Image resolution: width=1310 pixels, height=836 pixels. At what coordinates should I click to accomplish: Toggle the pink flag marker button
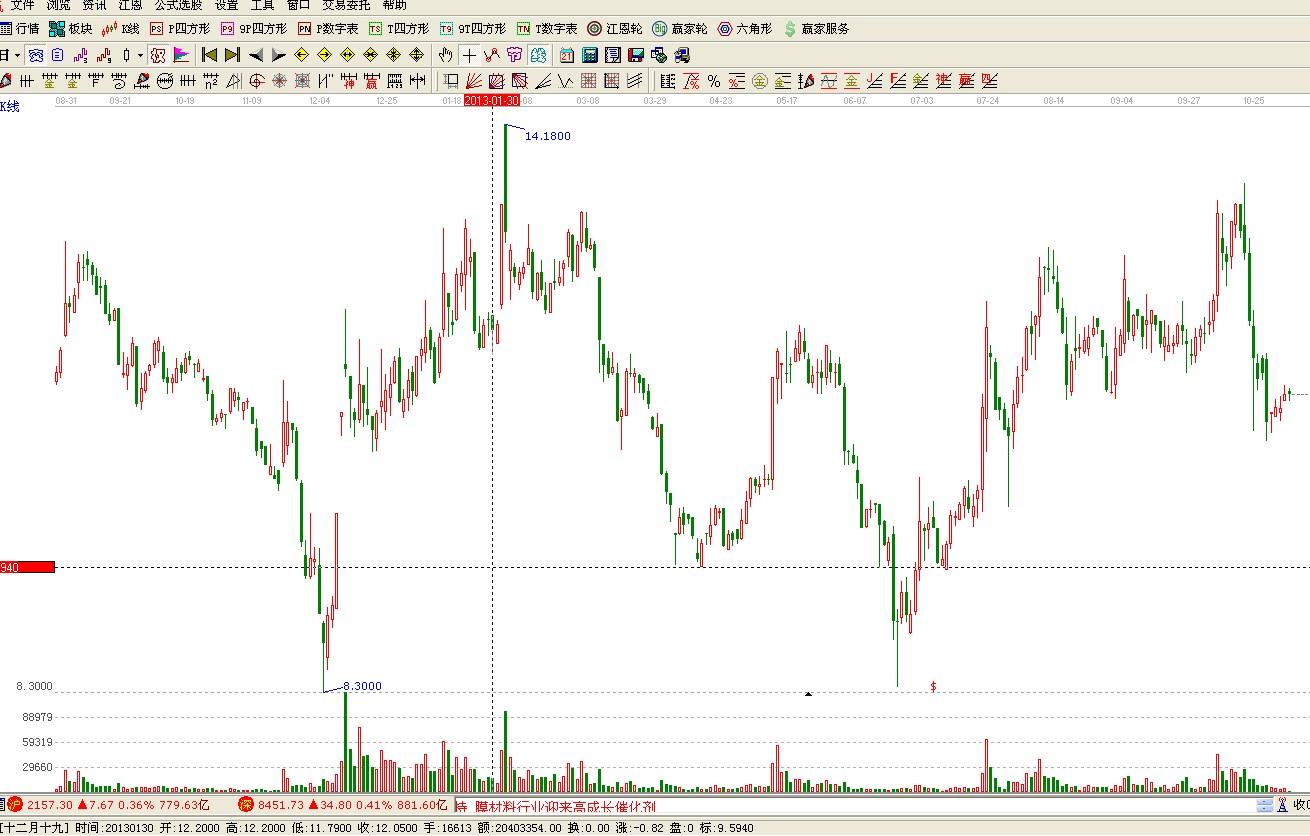181,55
